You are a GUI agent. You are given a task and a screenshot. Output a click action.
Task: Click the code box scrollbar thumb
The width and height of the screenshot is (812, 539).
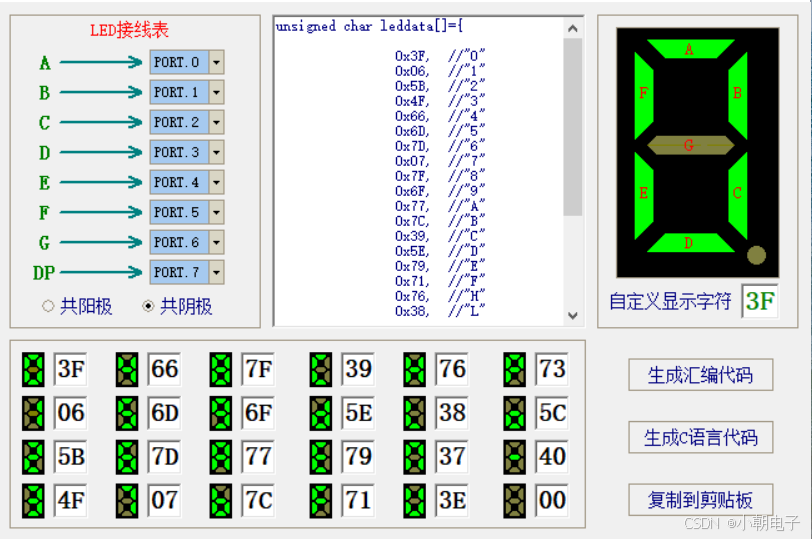click(x=573, y=127)
